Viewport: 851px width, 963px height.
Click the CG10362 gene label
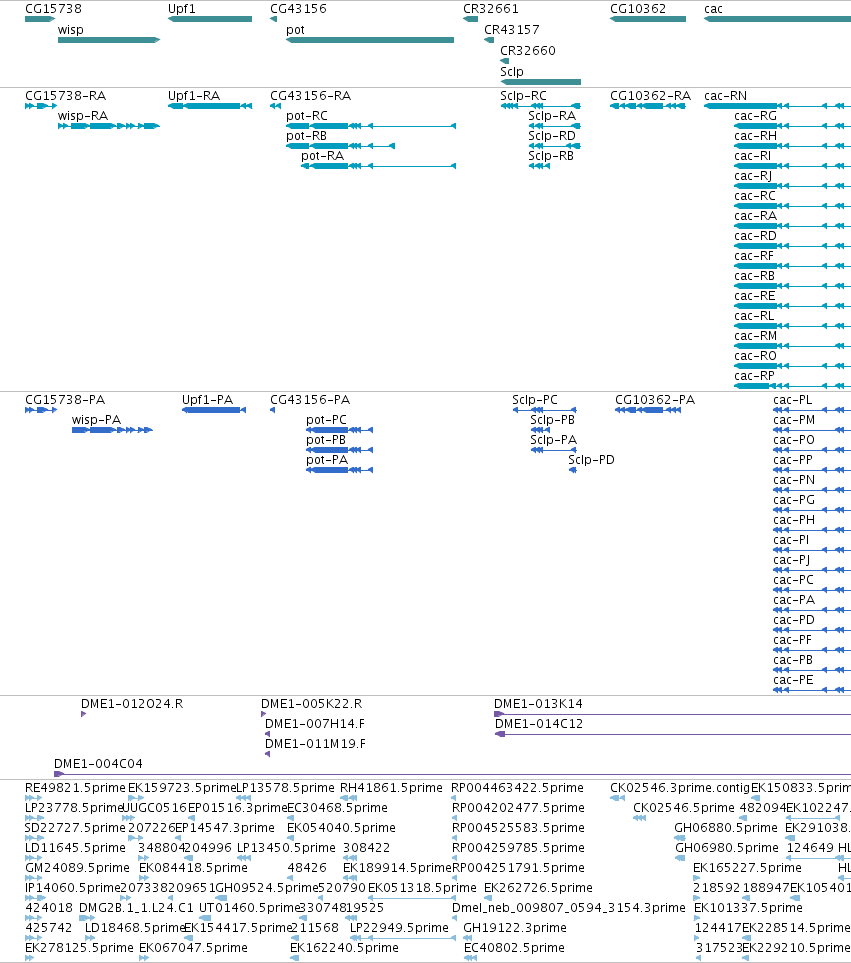point(638,9)
